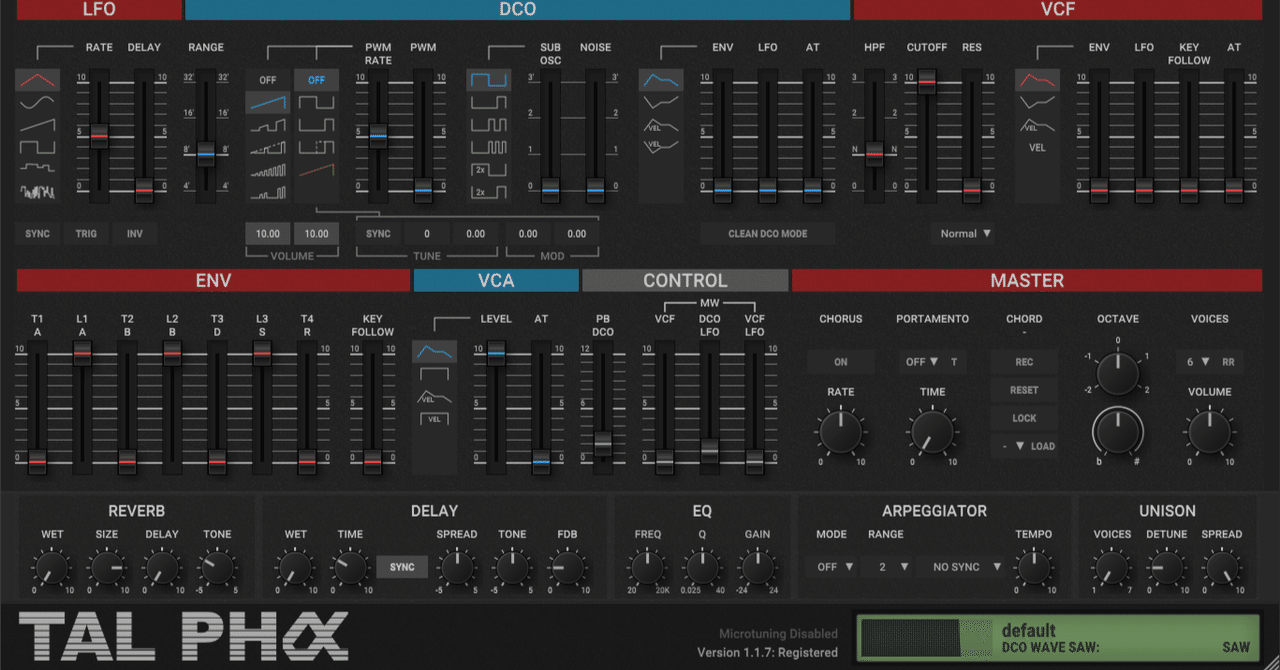Select the narrow DCO pulse waveform

click(x=316, y=125)
